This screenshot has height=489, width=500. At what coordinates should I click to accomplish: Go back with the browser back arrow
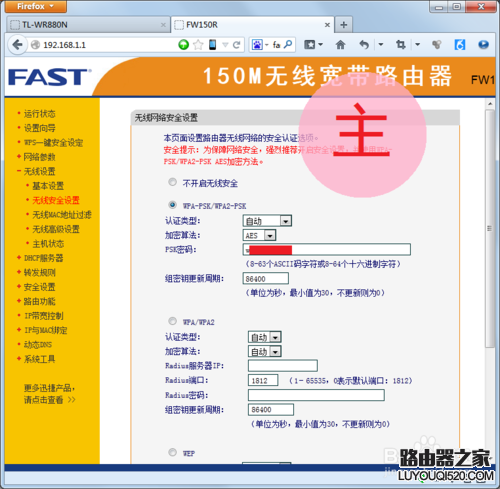[x=17, y=45]
